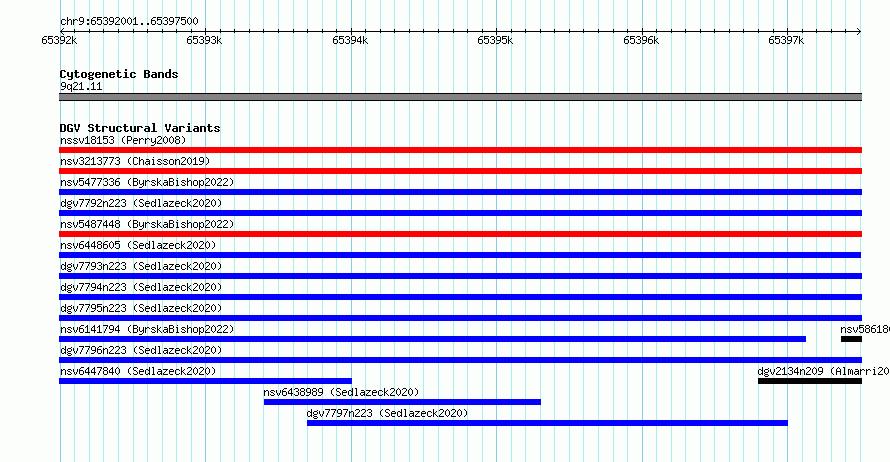This screenshot has height=462, width=890.
Task: Click the blue bar for nsv6438989
Action: tap(402, 402)
